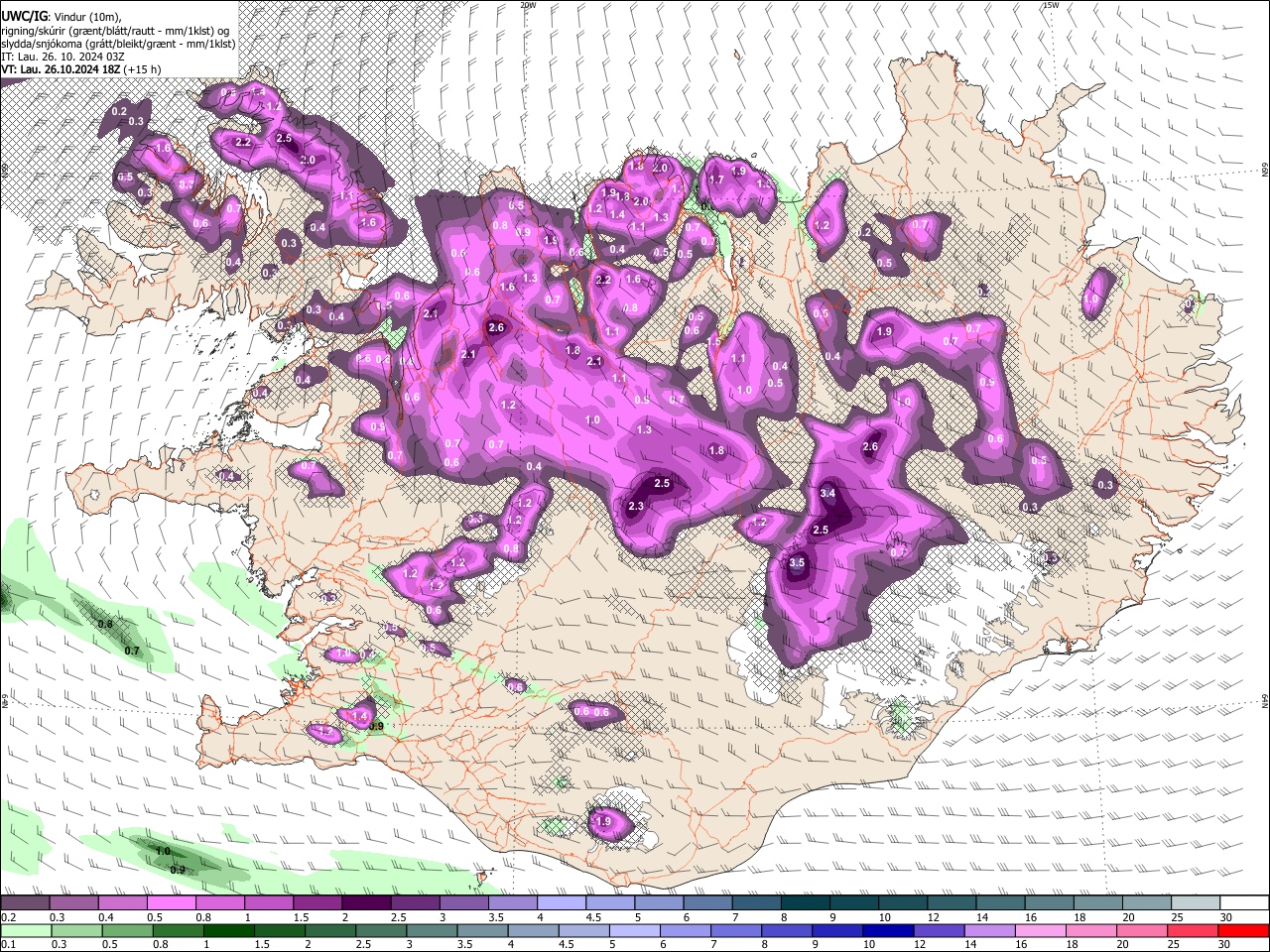Click top-row legend swatch between 0.2 and 0.3
The width and height of the screenshot is (1270, 952).
point(25,902)
